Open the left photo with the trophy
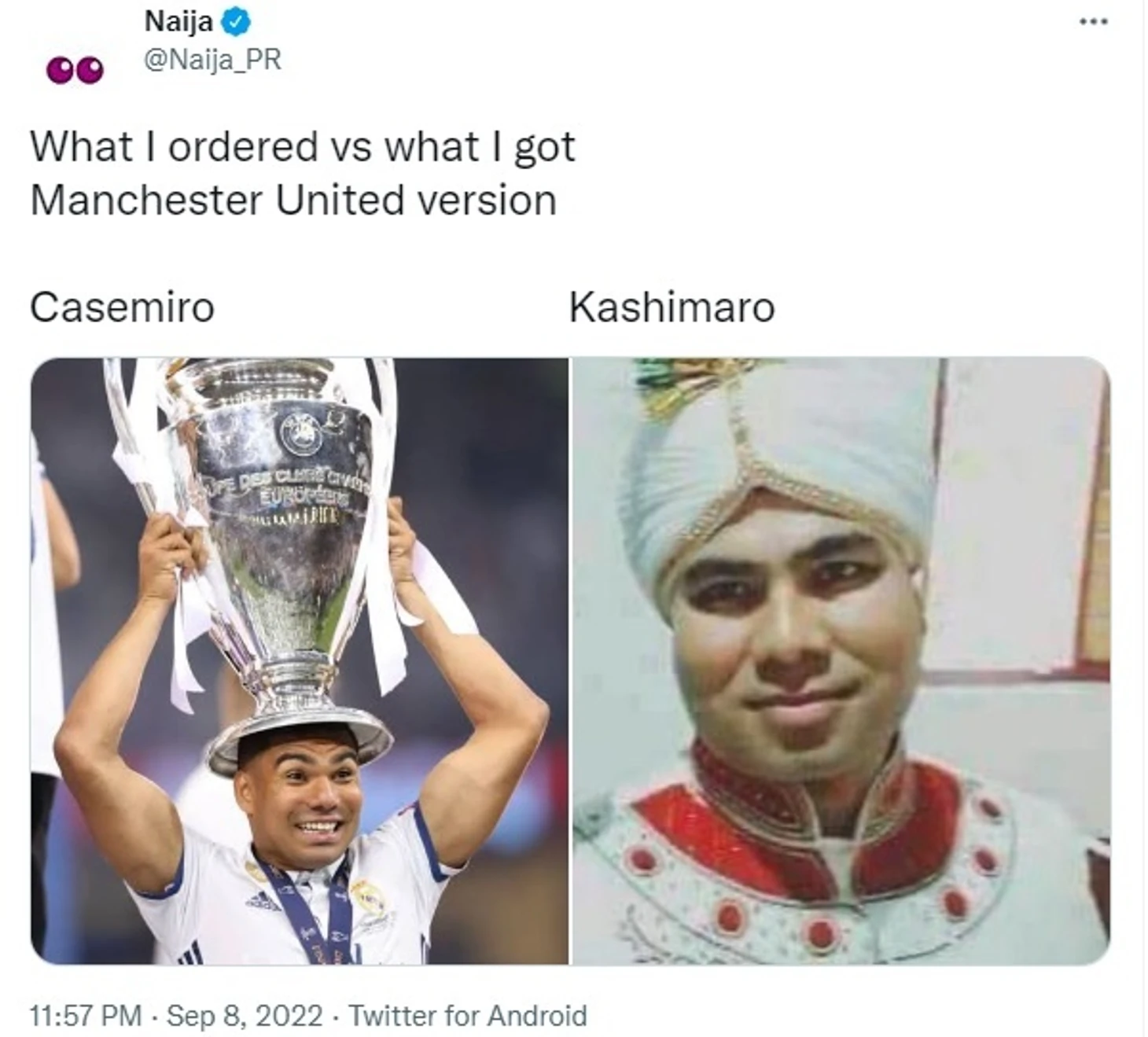 [x=300, y=660]
